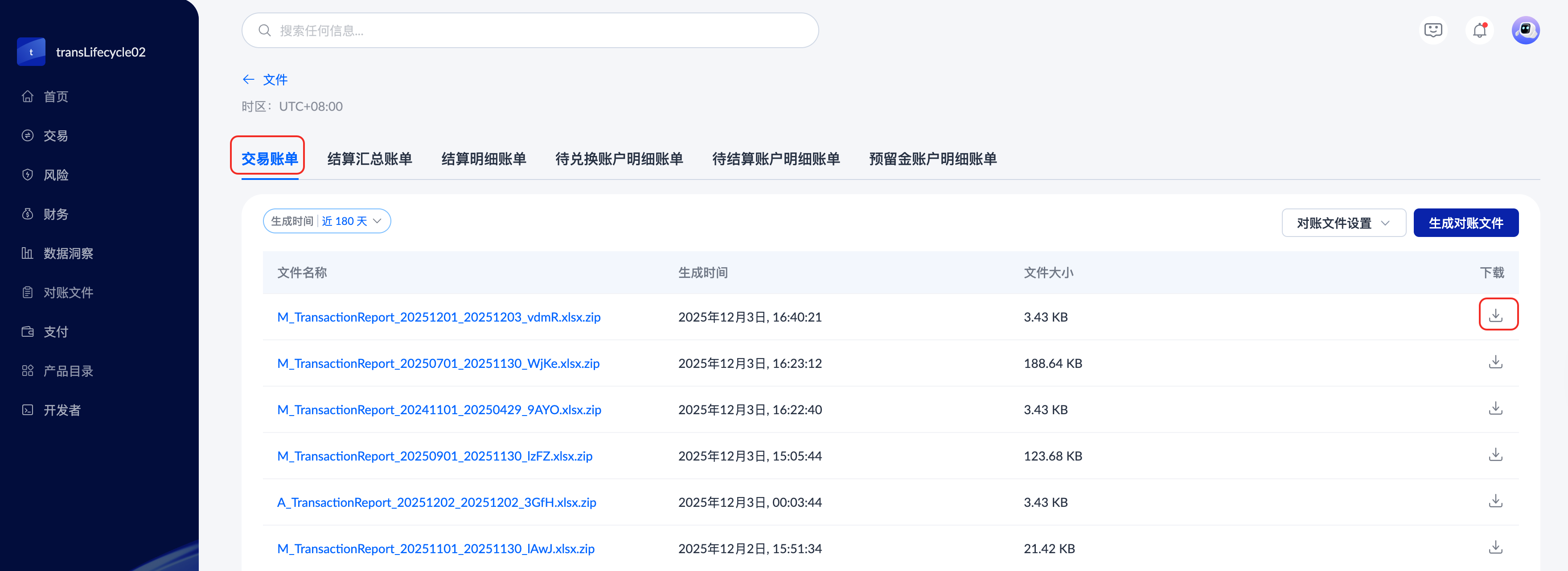The width and height of the screenshot is (1568, 571).
Task: Switch to the 结算汇总账单 tab
Action: (369, 159)
